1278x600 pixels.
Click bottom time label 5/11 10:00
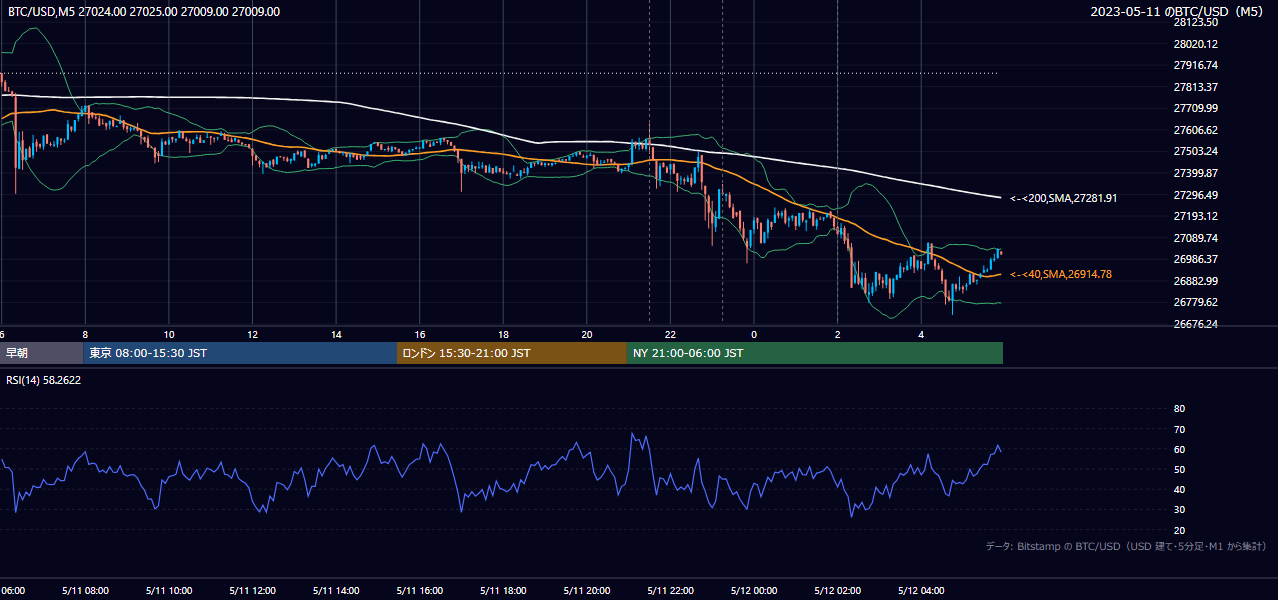(169, 591)
